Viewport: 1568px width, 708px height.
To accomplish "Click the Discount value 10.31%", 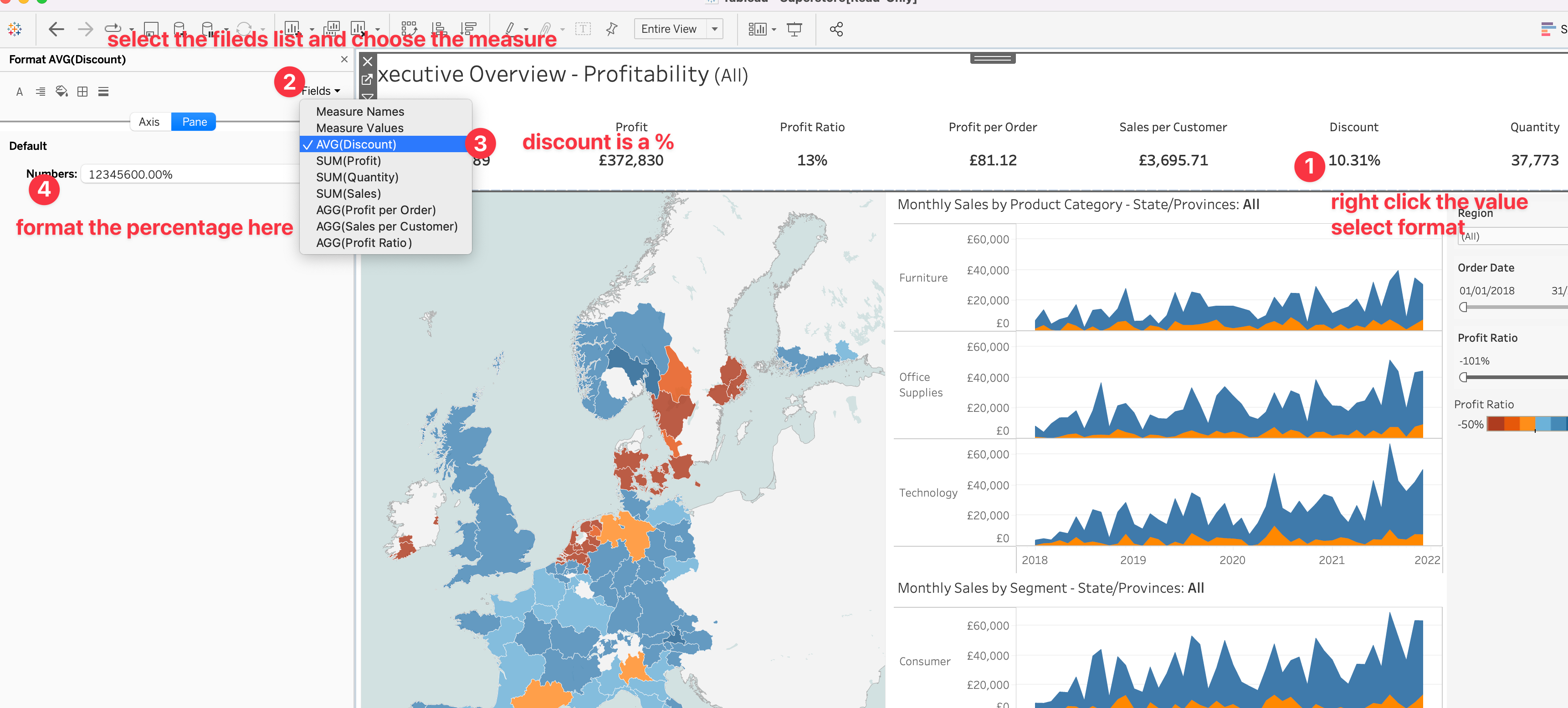I will 1354,160.
